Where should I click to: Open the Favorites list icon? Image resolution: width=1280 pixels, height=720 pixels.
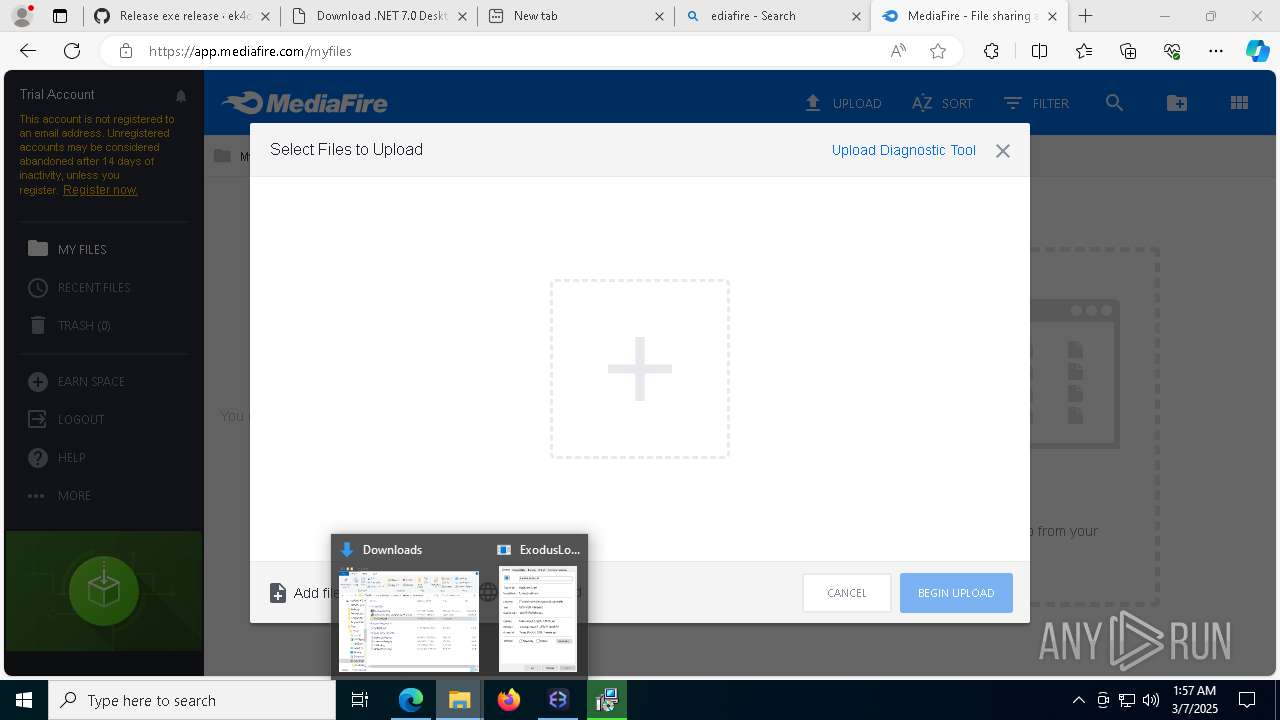coord(1084,51)
